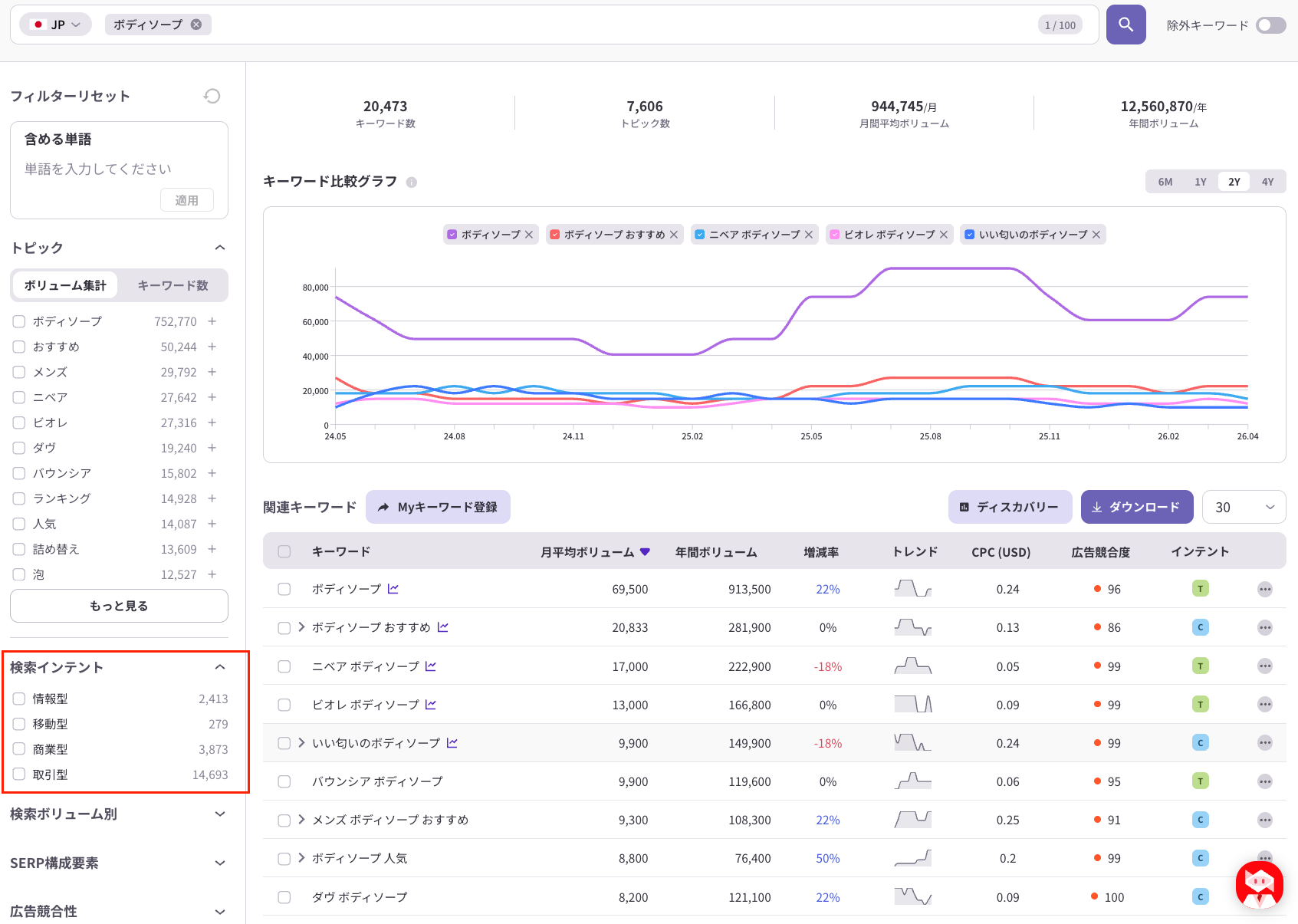Open chart icon next to ボディソープ おすすめ
Screen dimensions: 1298x924
click(443, 627)
